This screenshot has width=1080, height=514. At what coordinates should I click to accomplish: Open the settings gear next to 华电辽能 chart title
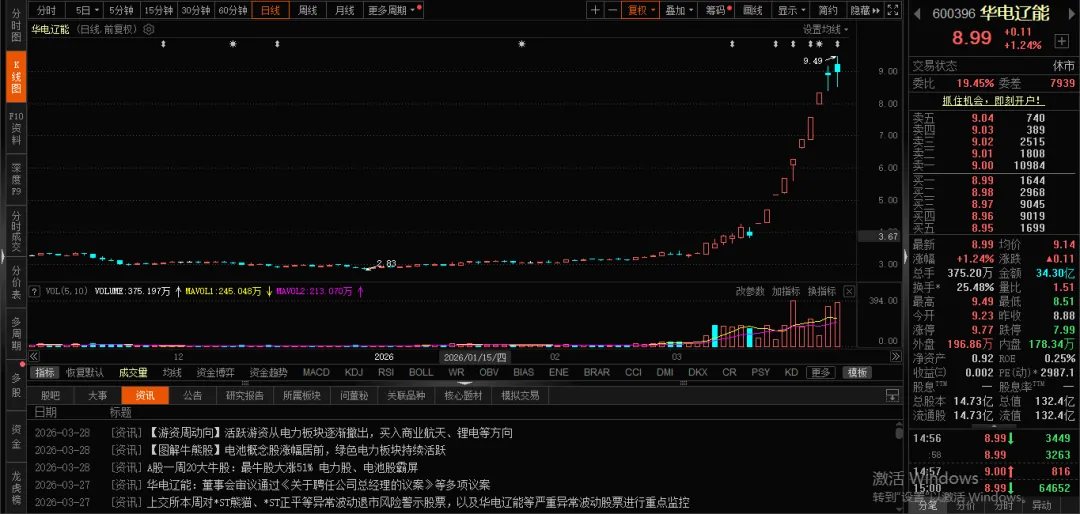pos(149,30)
